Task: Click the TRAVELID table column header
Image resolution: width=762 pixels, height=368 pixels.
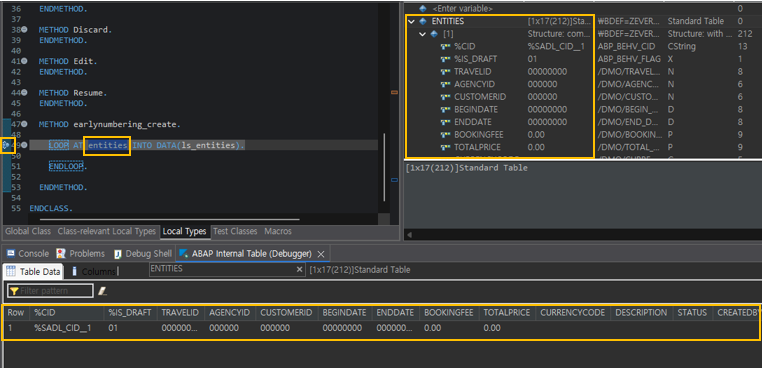Action: pos(180,313)
